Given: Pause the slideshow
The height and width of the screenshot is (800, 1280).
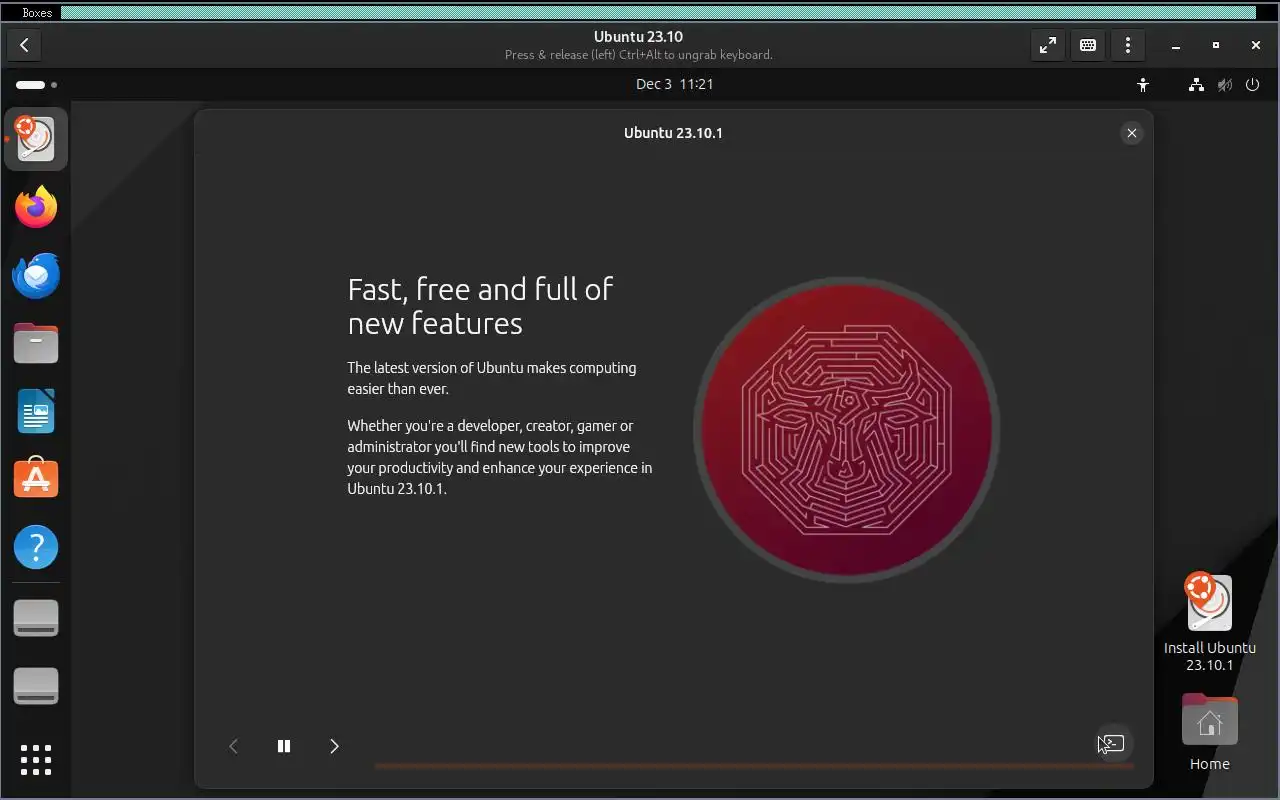Looking at the screenshot, I should click(x=284, y=746).
